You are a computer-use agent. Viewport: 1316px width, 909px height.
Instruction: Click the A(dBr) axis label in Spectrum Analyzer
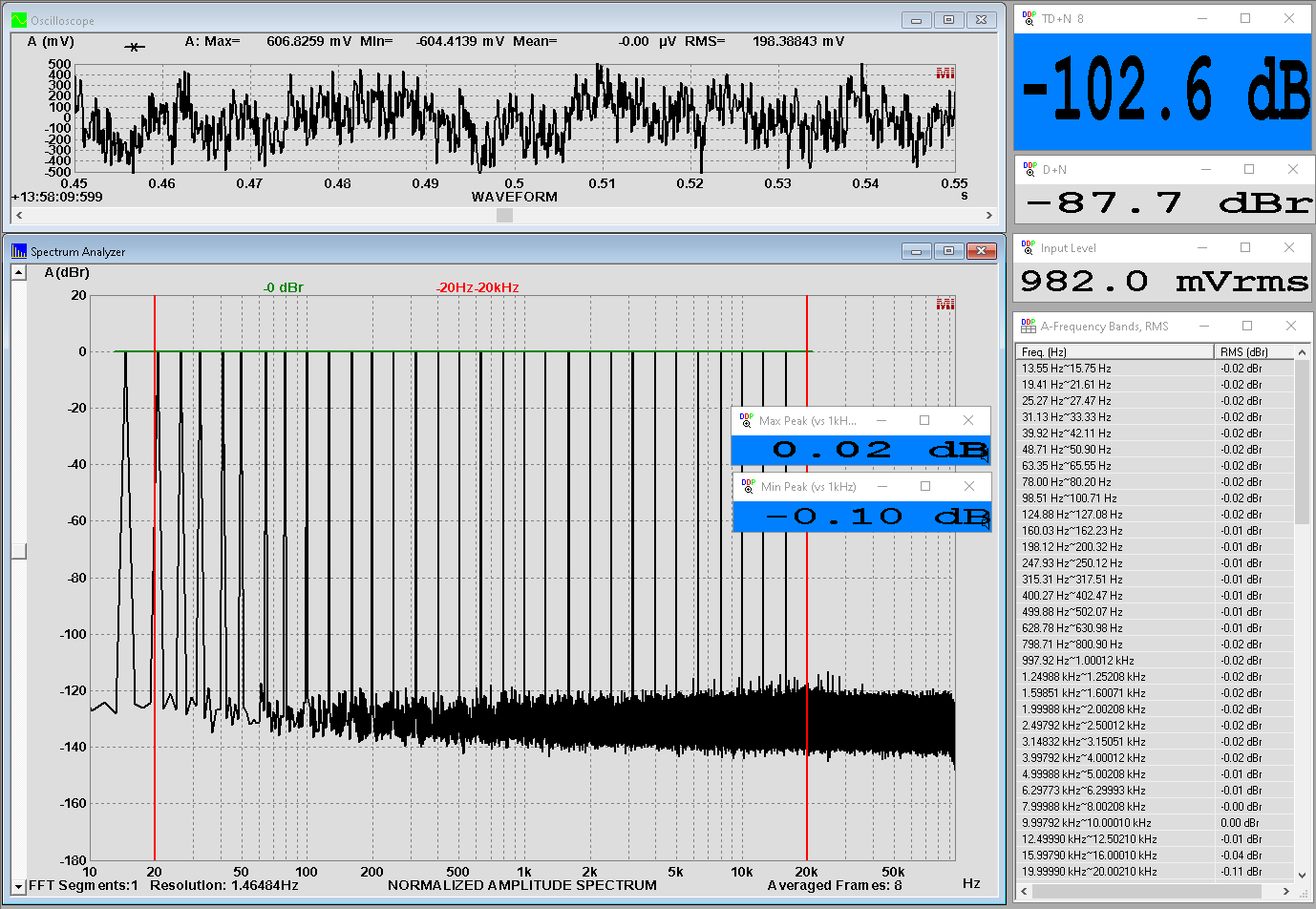(67, 273)
